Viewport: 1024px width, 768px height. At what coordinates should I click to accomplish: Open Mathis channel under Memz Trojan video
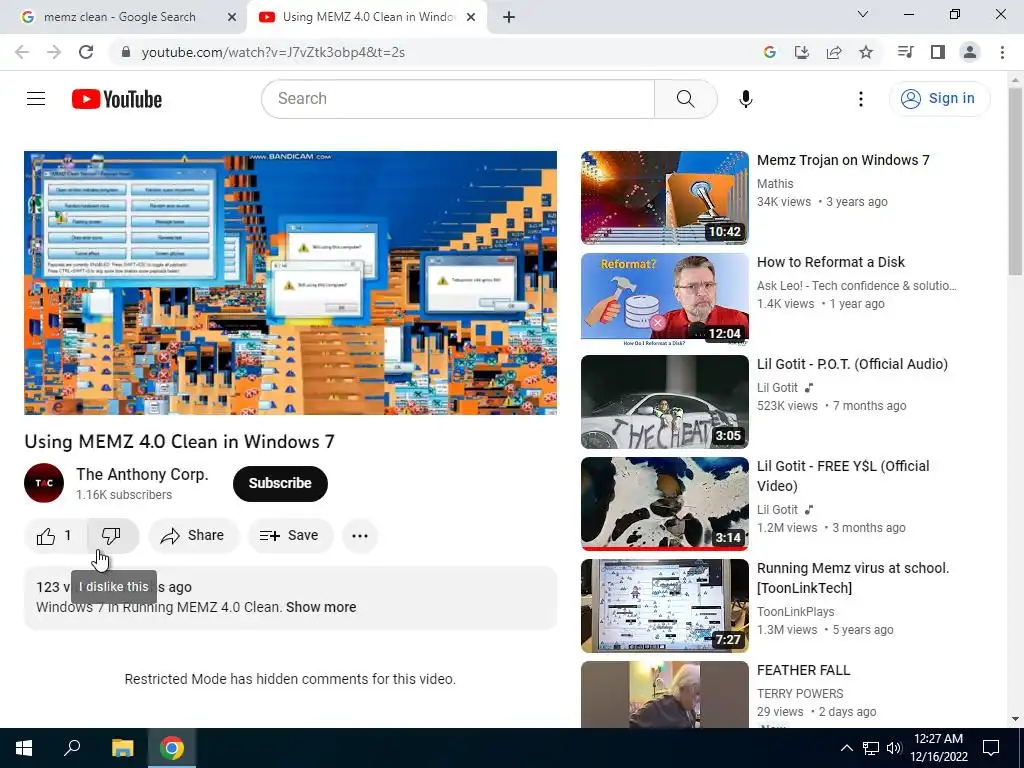tap(775, 184)
